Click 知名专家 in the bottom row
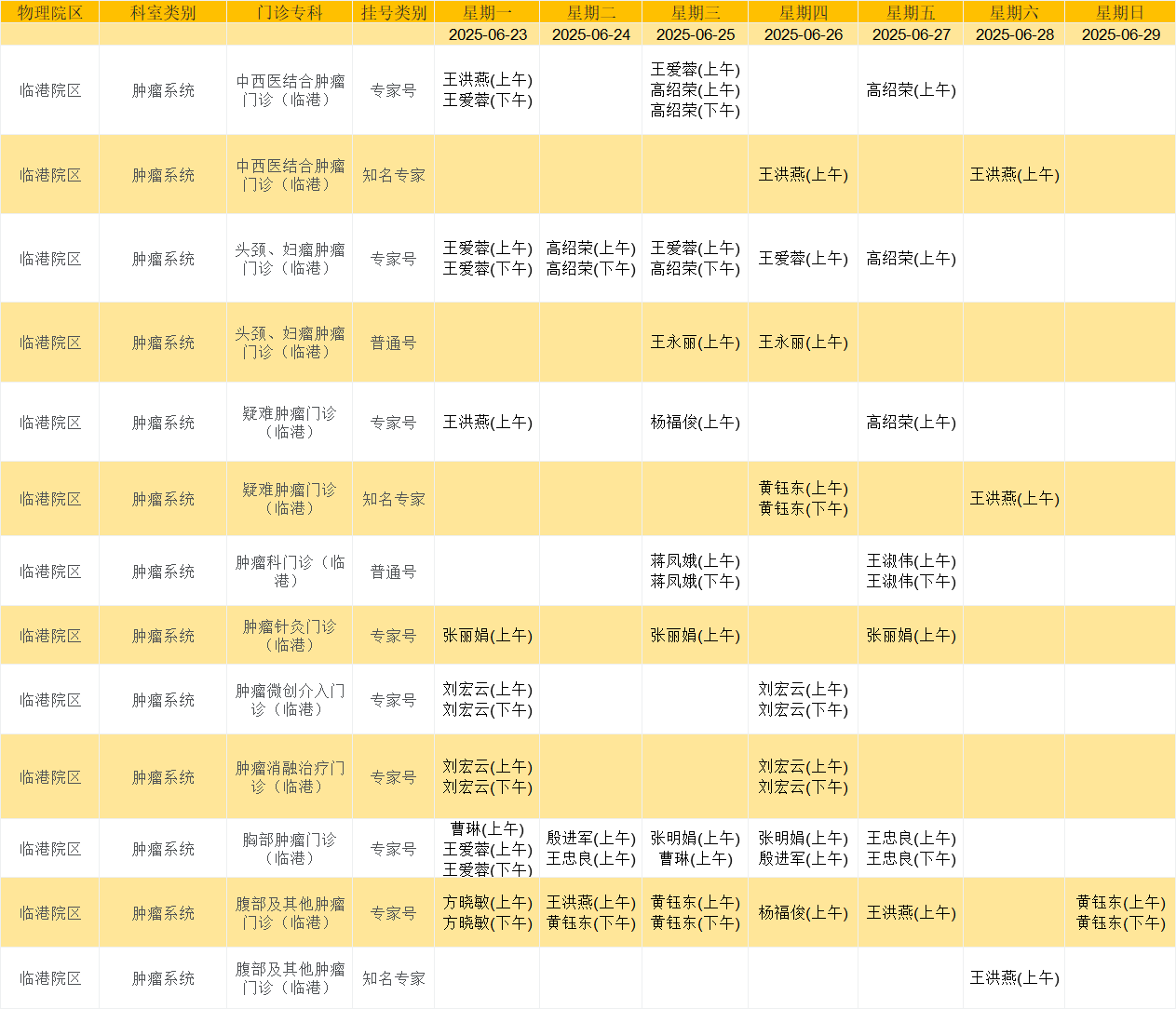This screenshot has width=1176, height=1009. click(x=394, y=978)
